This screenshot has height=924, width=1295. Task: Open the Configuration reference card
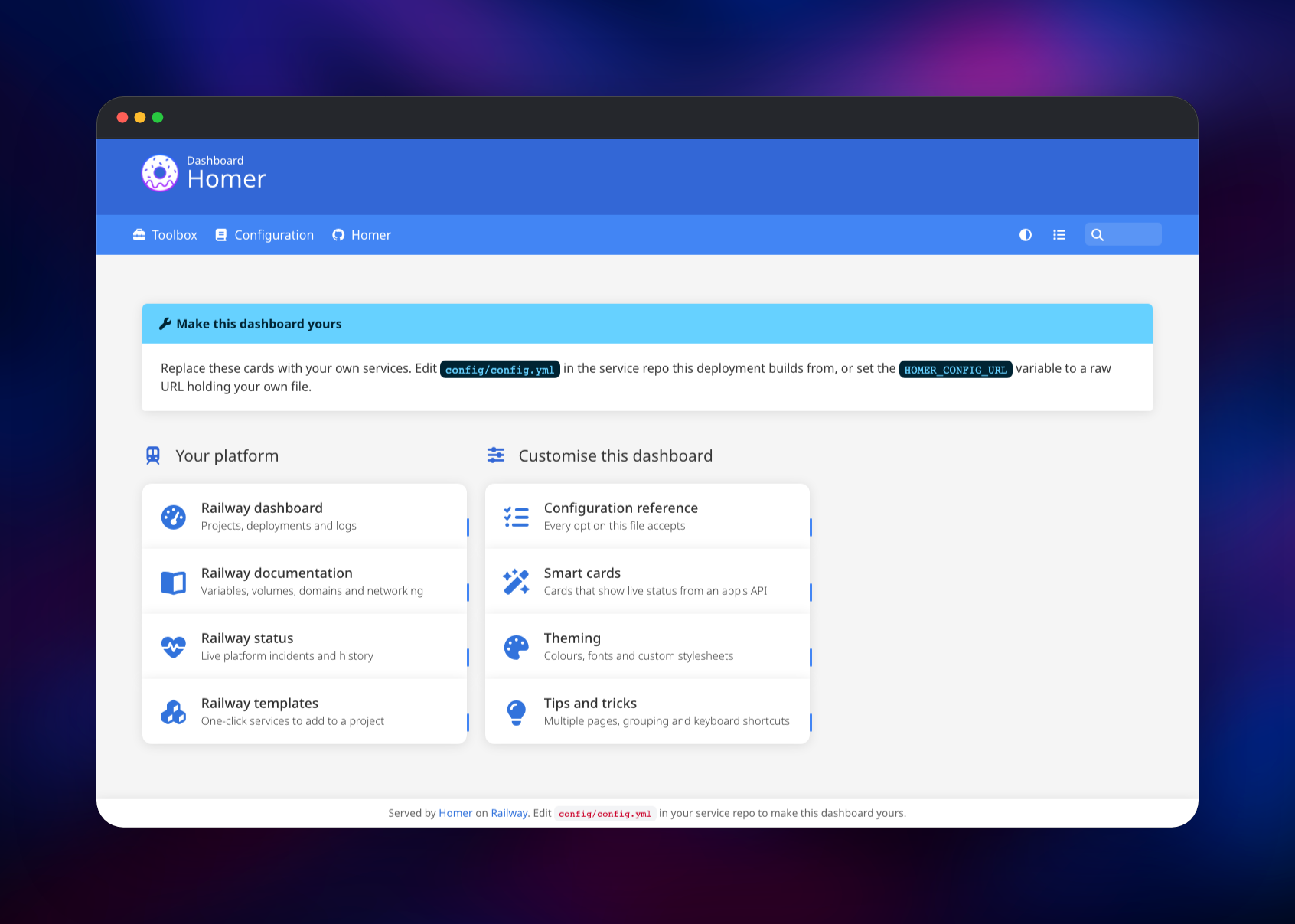(x=647, y=516)
